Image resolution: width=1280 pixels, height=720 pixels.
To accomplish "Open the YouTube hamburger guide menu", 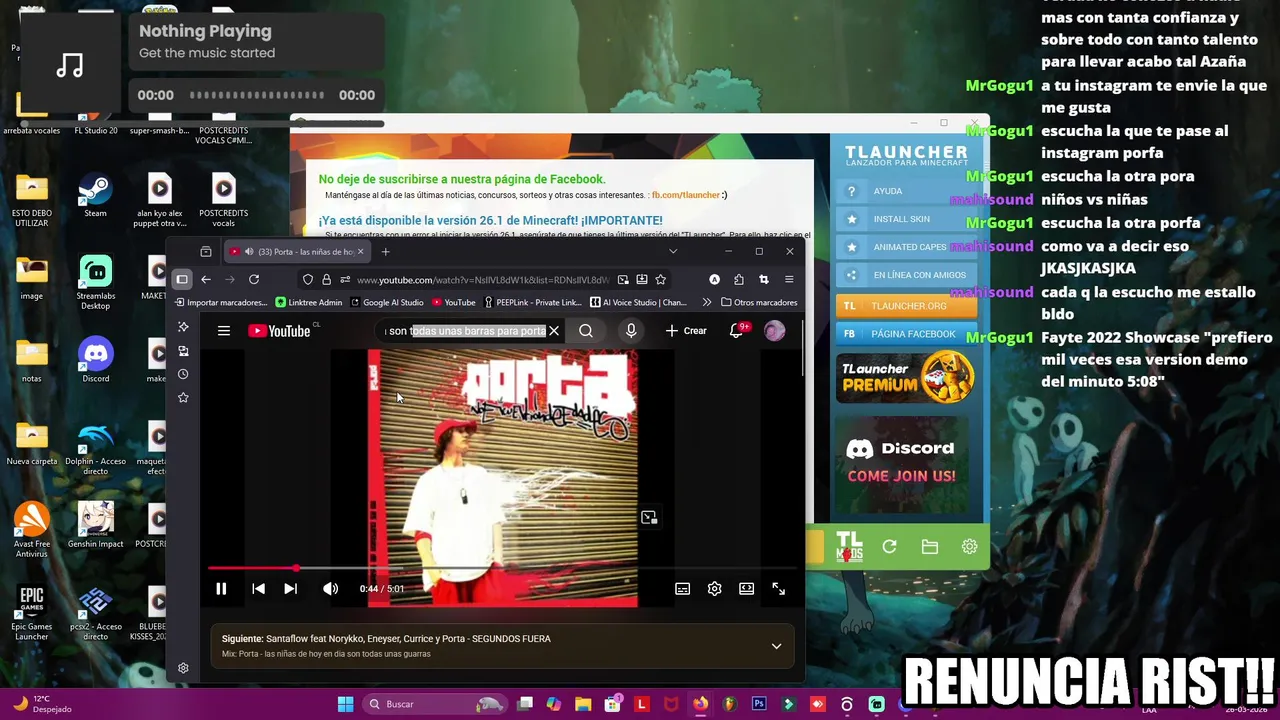I will coord(224,331).
